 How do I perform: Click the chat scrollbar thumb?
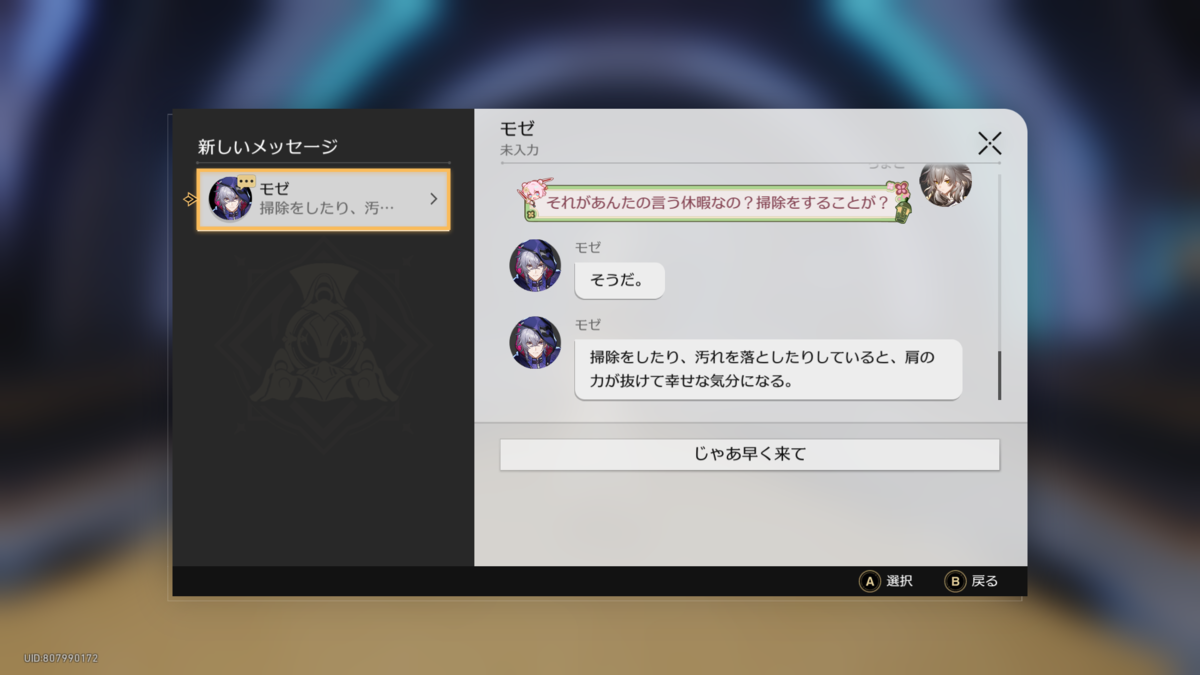click(x=999, y=375)
